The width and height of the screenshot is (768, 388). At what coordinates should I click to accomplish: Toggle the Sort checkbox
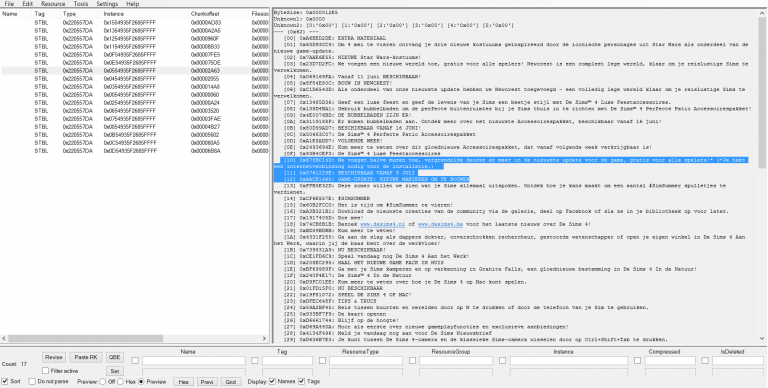(5, 381)
